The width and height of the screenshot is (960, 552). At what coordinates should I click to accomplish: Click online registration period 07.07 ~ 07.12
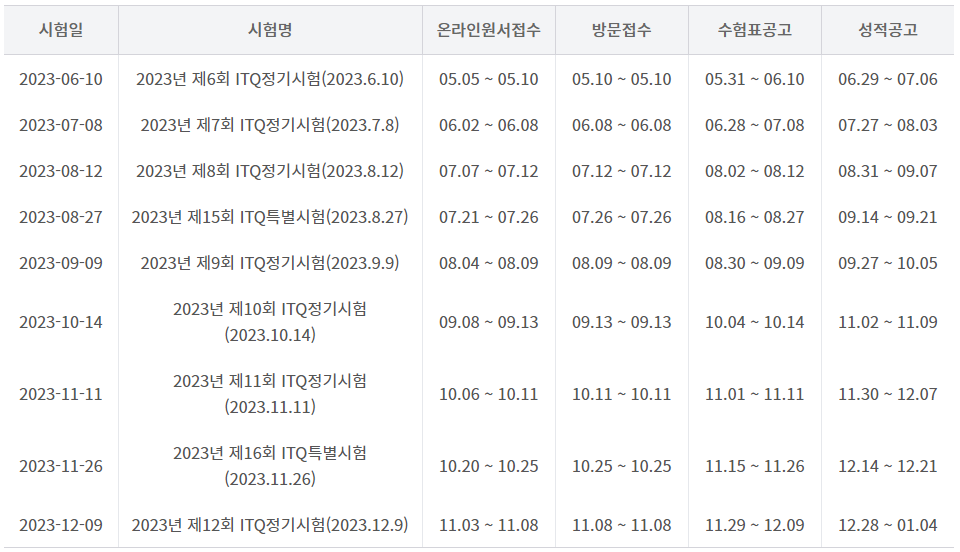(489, 171)
